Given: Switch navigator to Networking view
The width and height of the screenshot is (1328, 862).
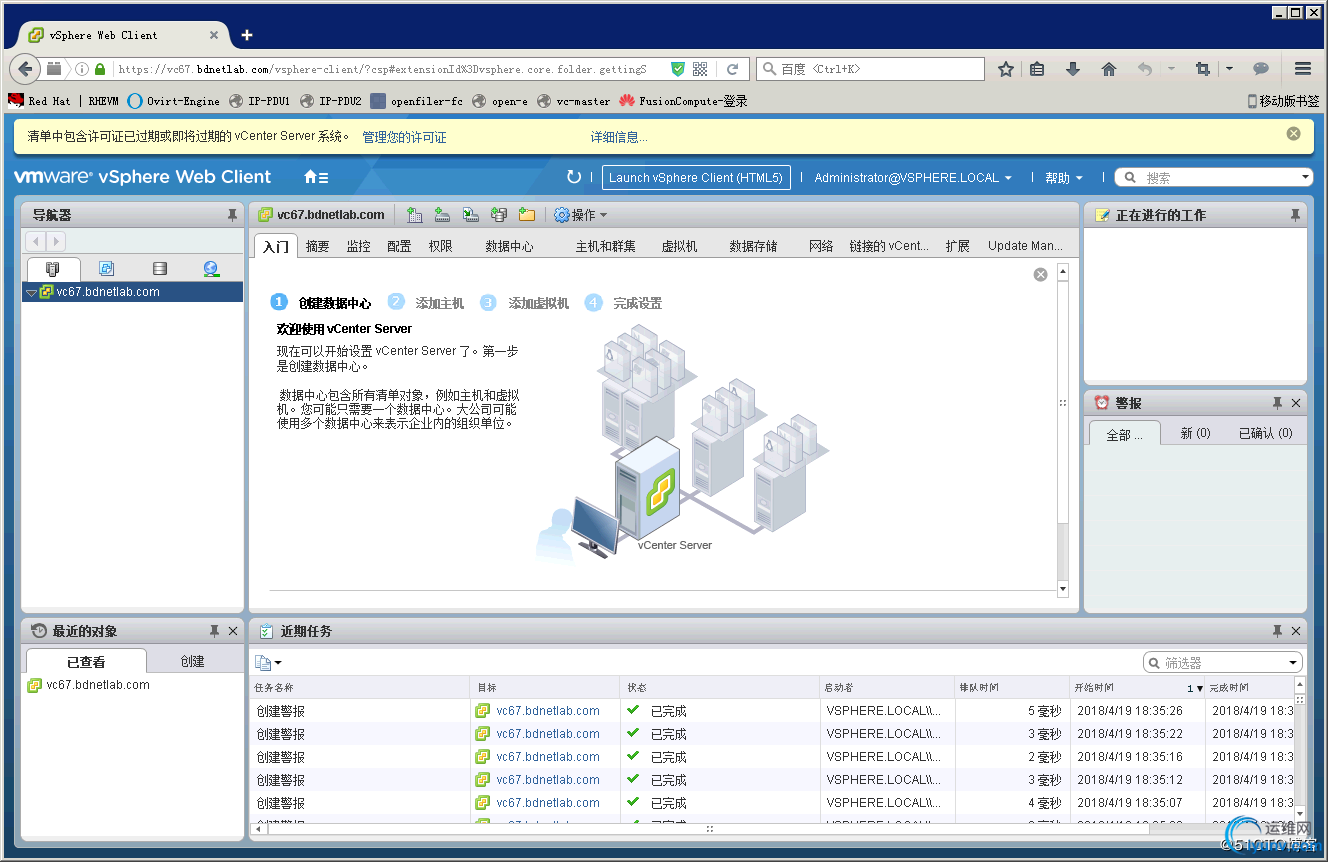Looking at the screenshot, I should pyautogui.click(x=211, y=269).
